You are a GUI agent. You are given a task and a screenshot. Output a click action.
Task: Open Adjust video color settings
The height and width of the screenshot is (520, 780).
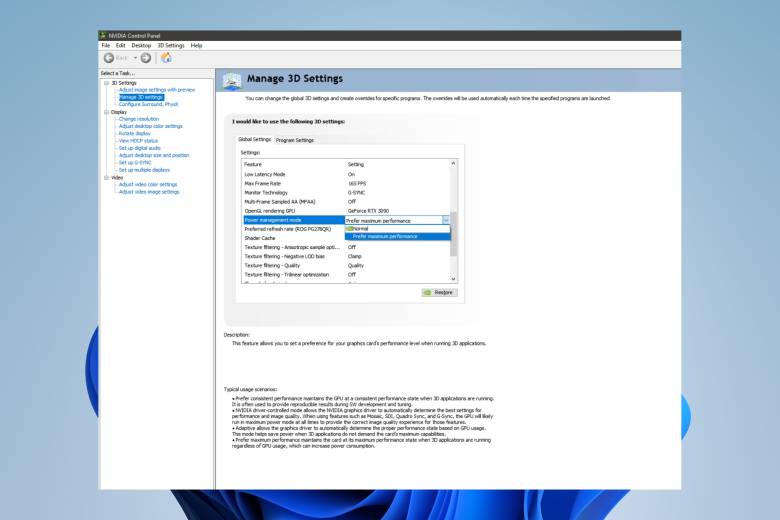point(148,185)
